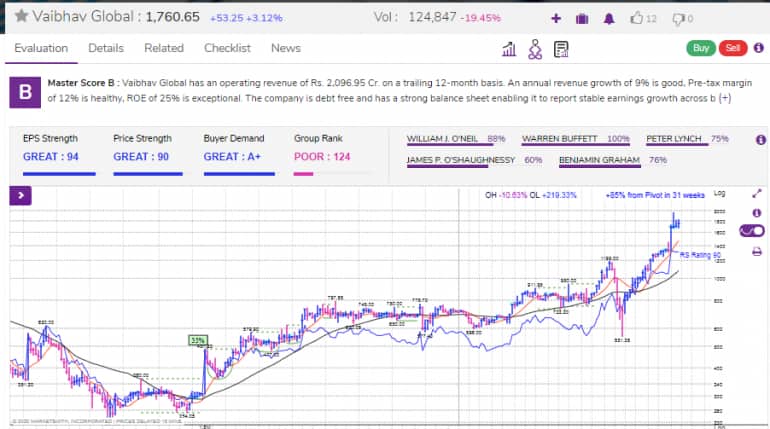Click the Buyer Demand progress bar
Viewport: 770px width, 429px height.
click(239, 174)
